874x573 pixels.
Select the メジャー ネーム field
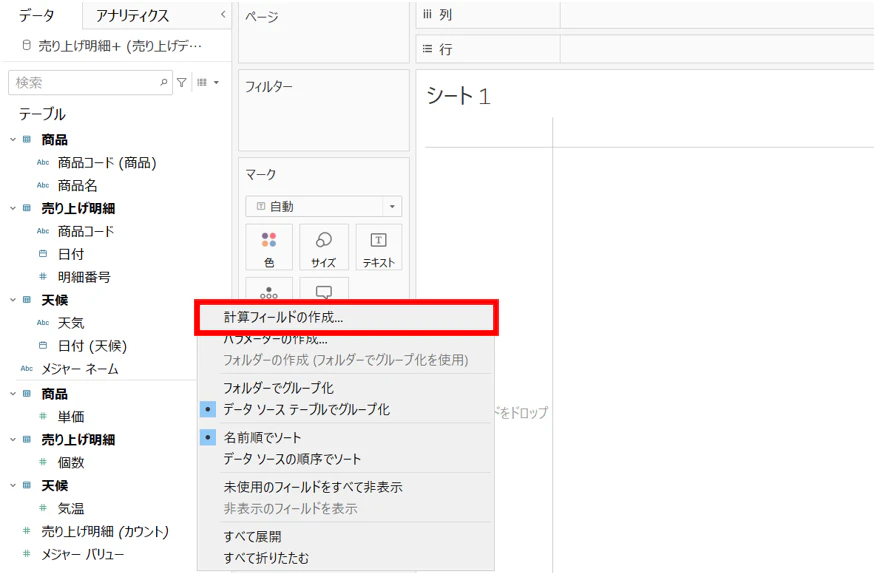tap(80, 368)
